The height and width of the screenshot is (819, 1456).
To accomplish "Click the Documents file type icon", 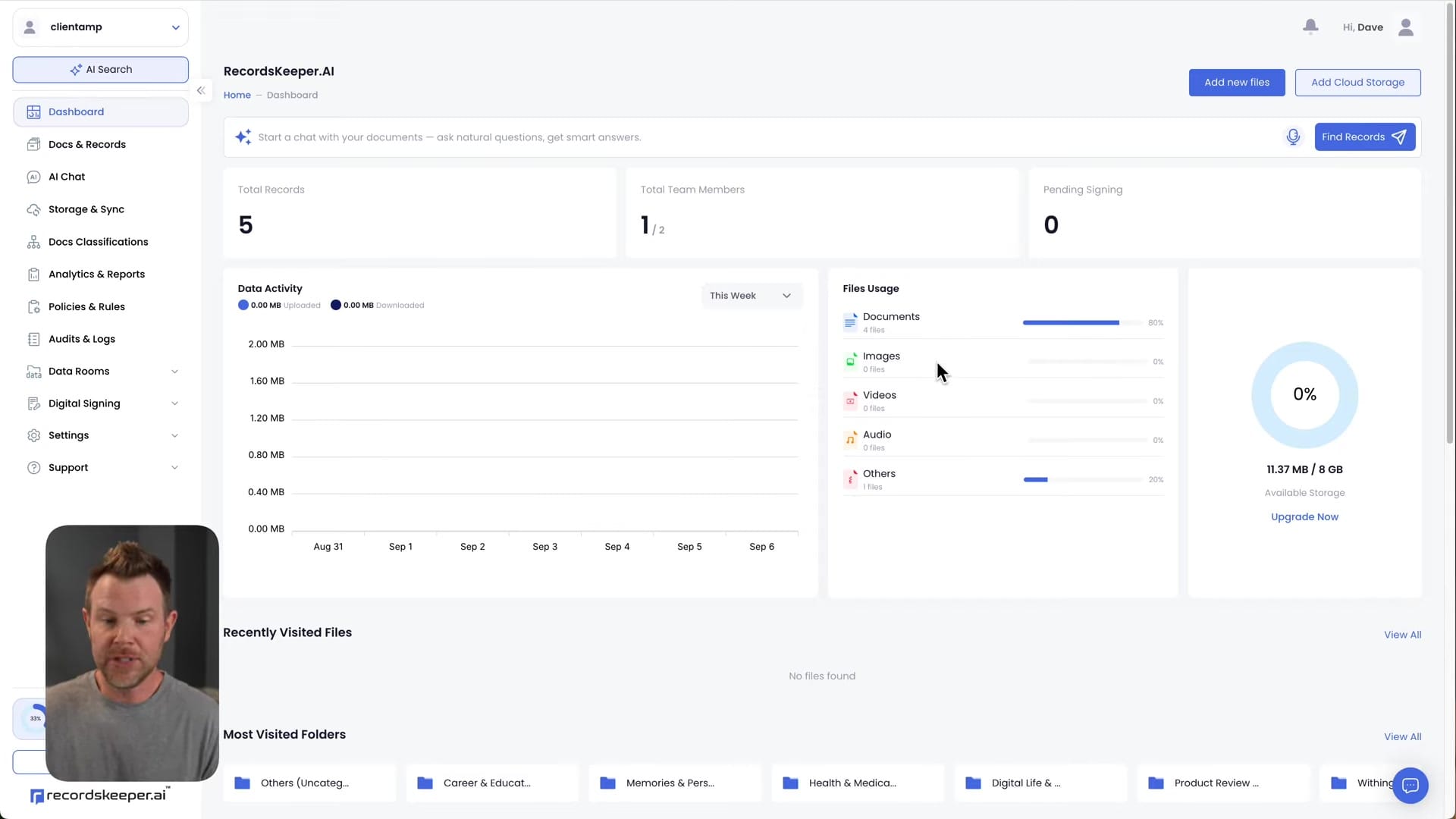I will [x=851, y=322].
